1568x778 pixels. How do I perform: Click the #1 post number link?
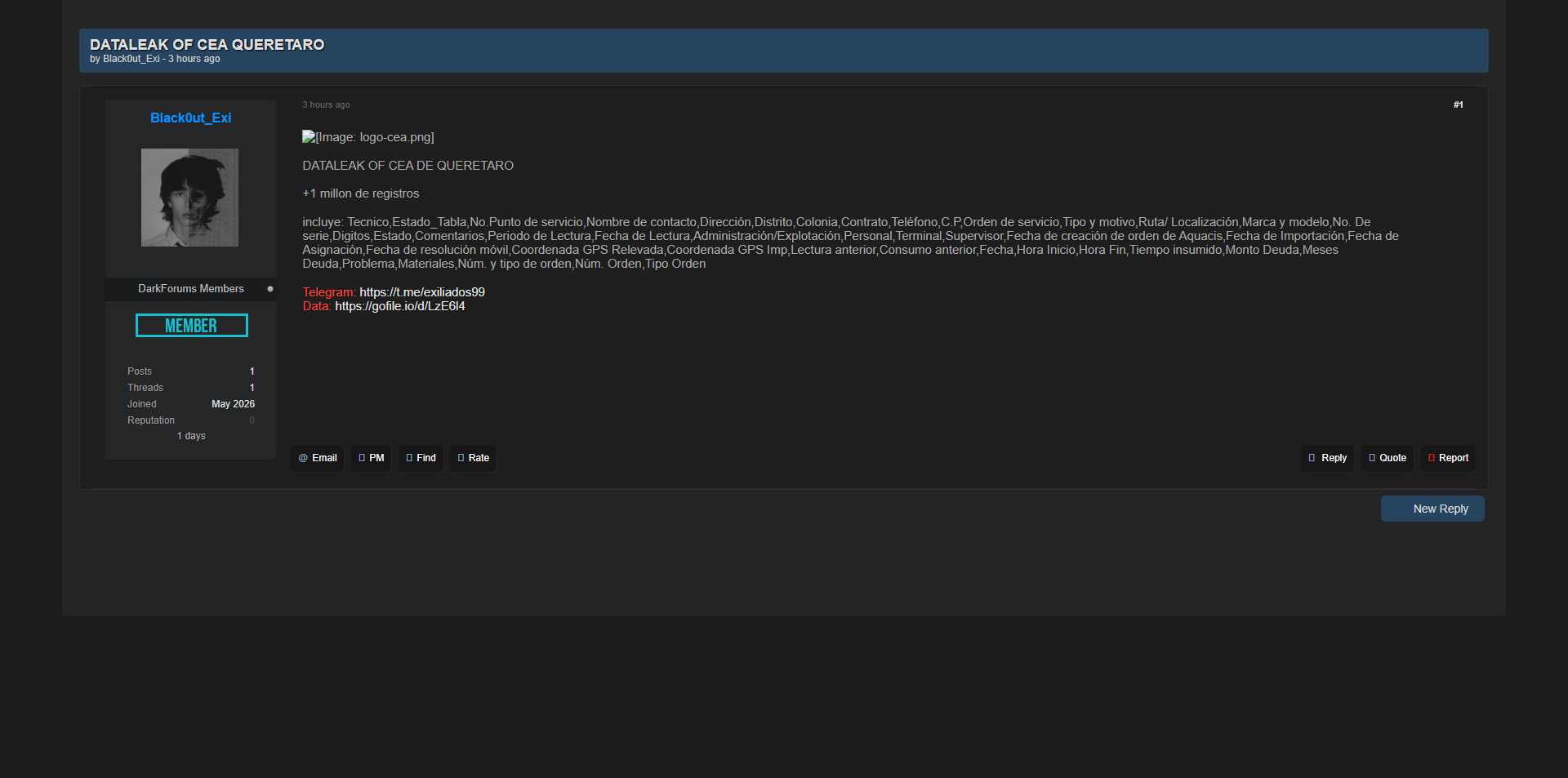[1459, 104]
